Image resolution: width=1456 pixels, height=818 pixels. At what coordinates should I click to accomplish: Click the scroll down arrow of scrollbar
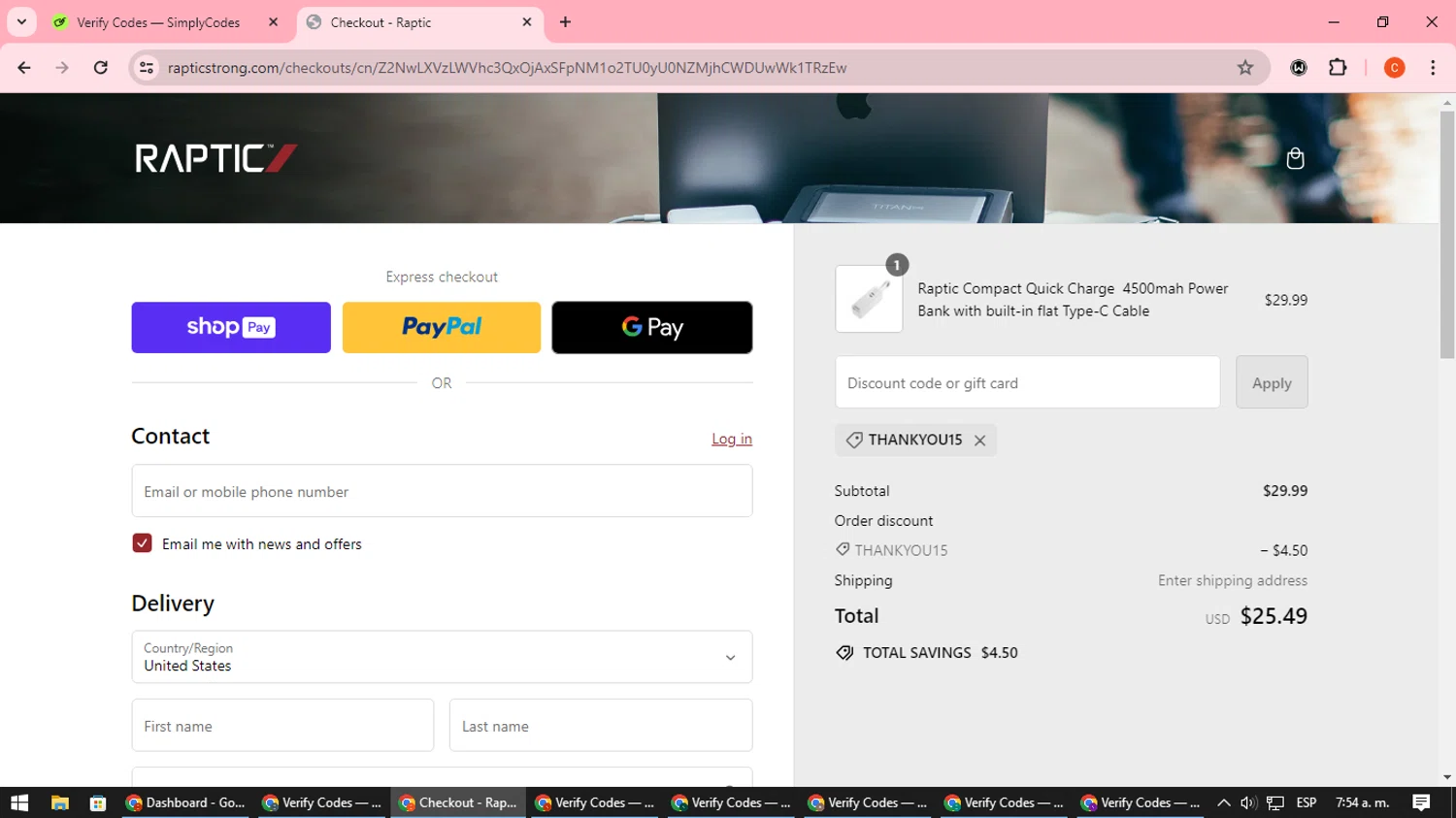pyautogui.click(x=1447, y=777)
